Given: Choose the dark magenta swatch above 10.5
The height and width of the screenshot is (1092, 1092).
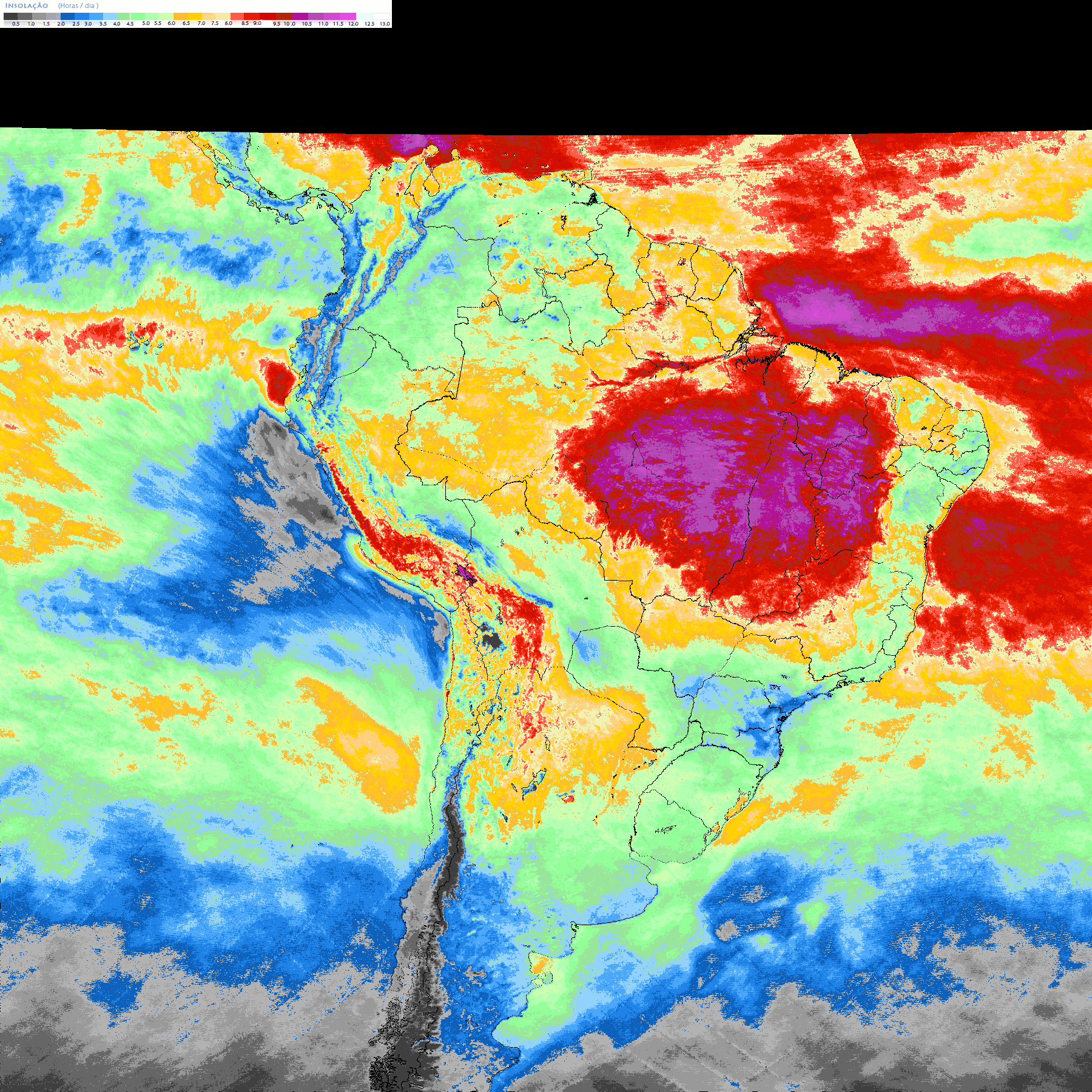Looking at the screenshot, I should 300,16.
